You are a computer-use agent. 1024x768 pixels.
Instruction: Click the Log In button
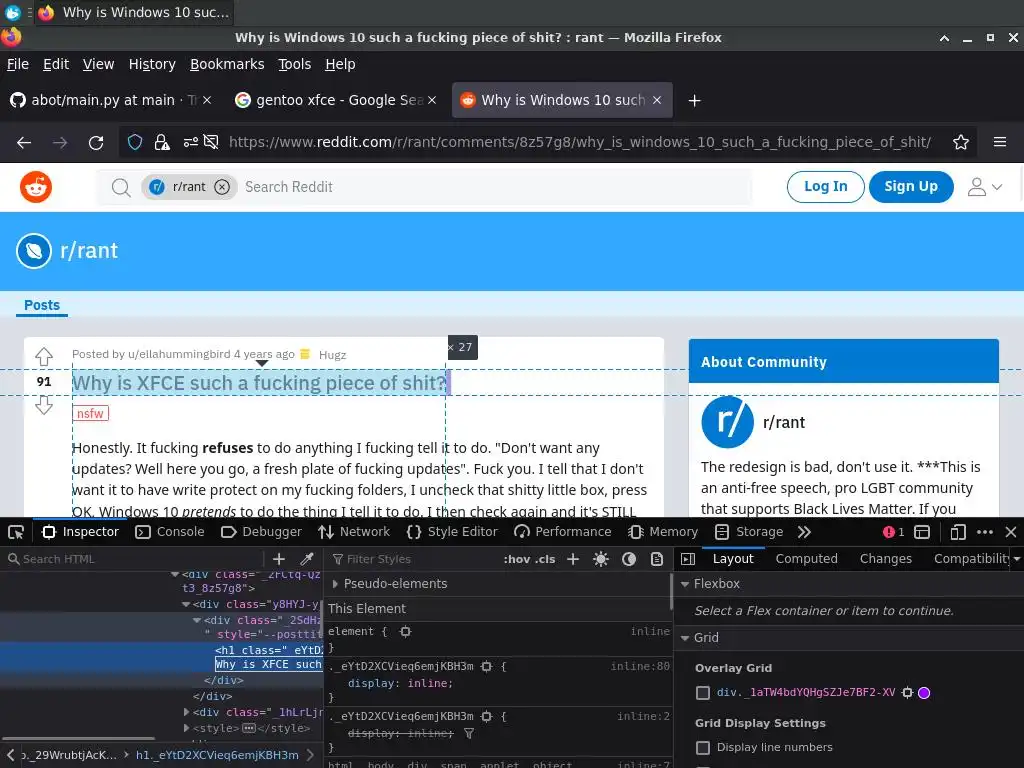pyautogui.click(x=825, y=187)
